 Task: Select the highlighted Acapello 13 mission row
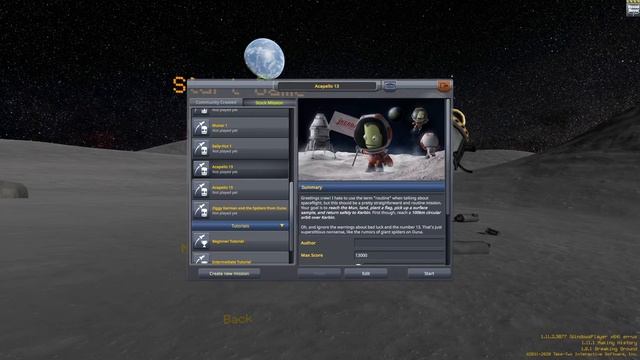point(240,169)
